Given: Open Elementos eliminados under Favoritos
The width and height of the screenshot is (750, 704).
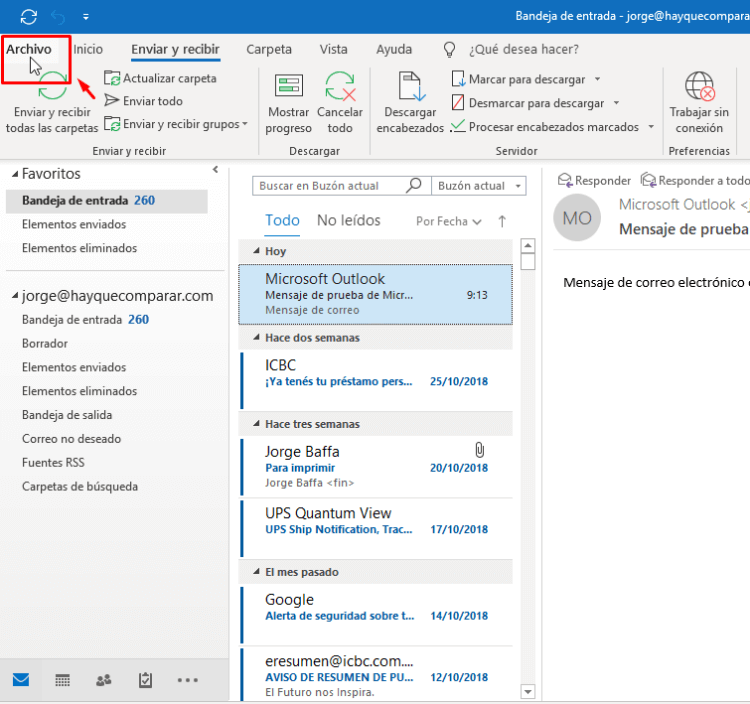Looking at the screenshot, I should 79,248.
